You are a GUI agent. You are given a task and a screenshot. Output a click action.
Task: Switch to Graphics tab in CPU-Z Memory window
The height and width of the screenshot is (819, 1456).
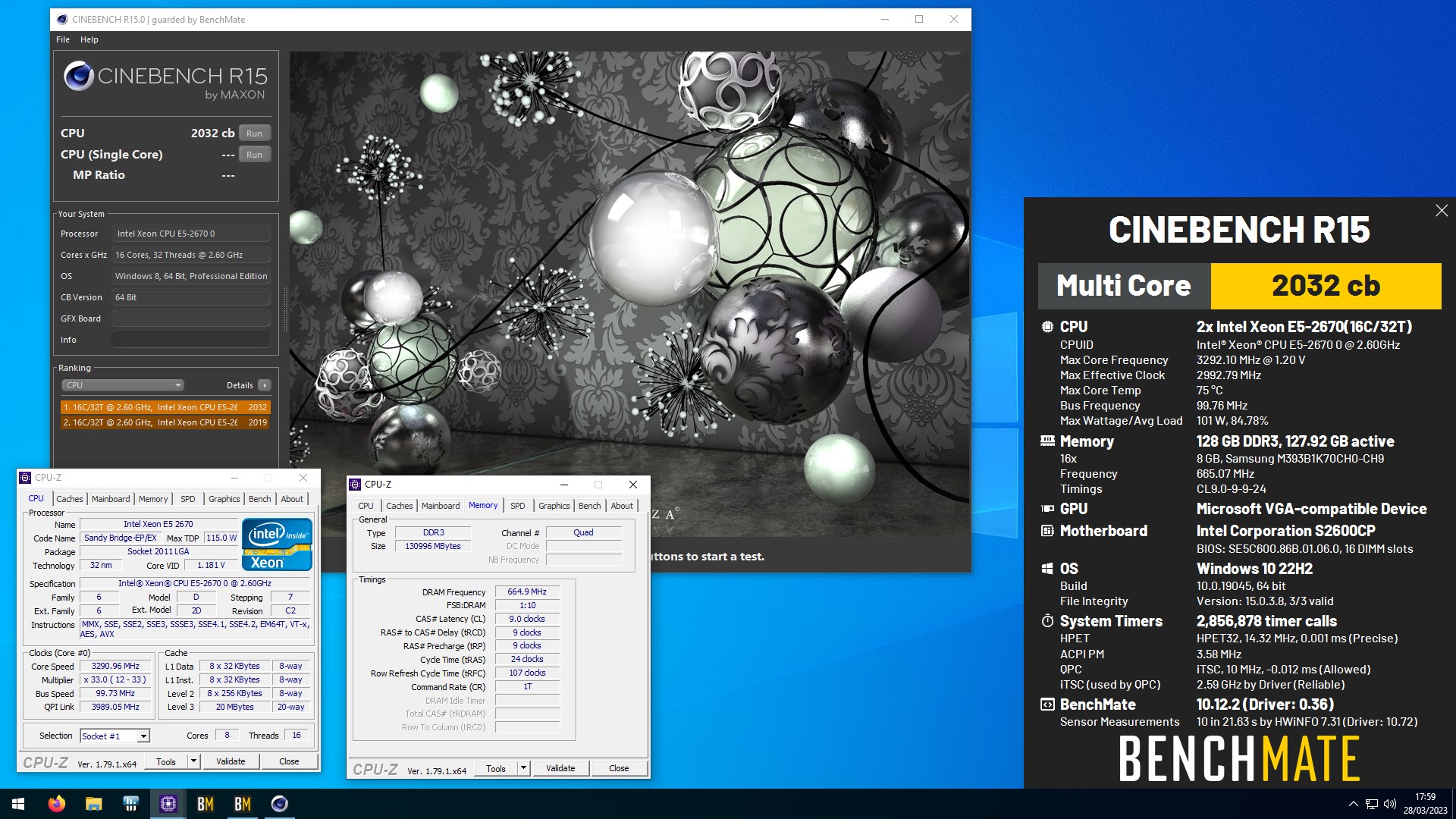pos(554,506)
